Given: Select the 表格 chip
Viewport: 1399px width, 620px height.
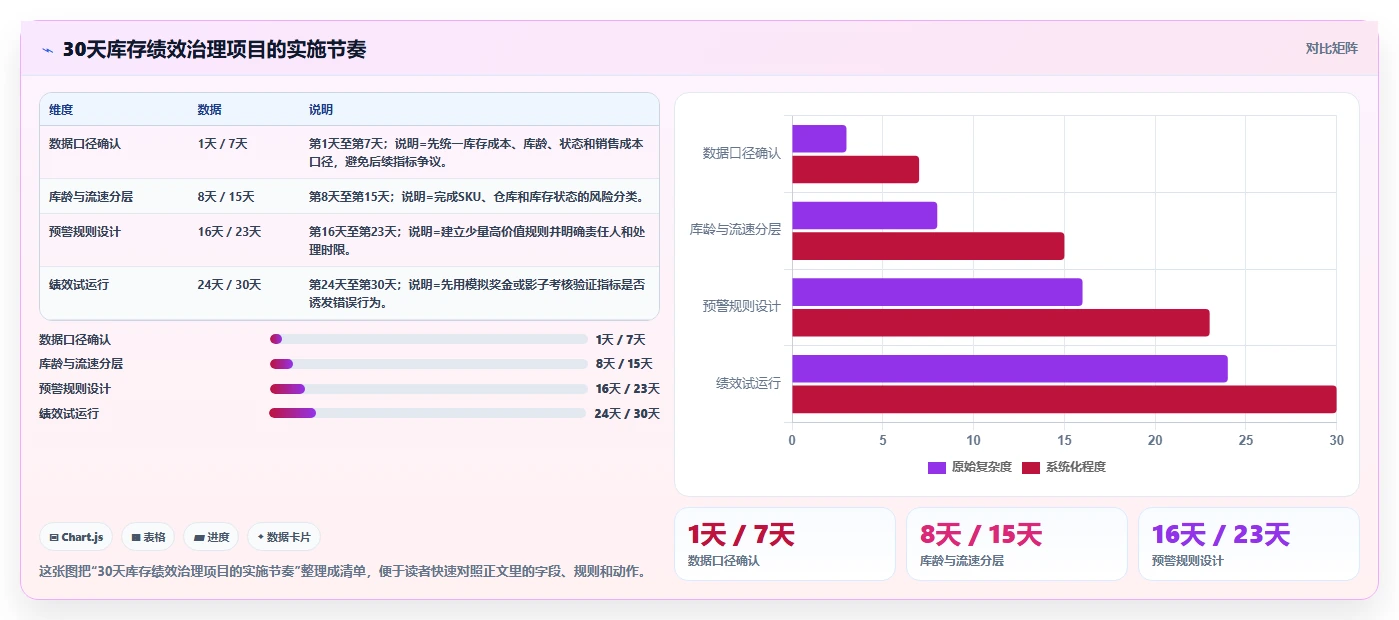Looking at the screenshot, I should click(148, 537).
